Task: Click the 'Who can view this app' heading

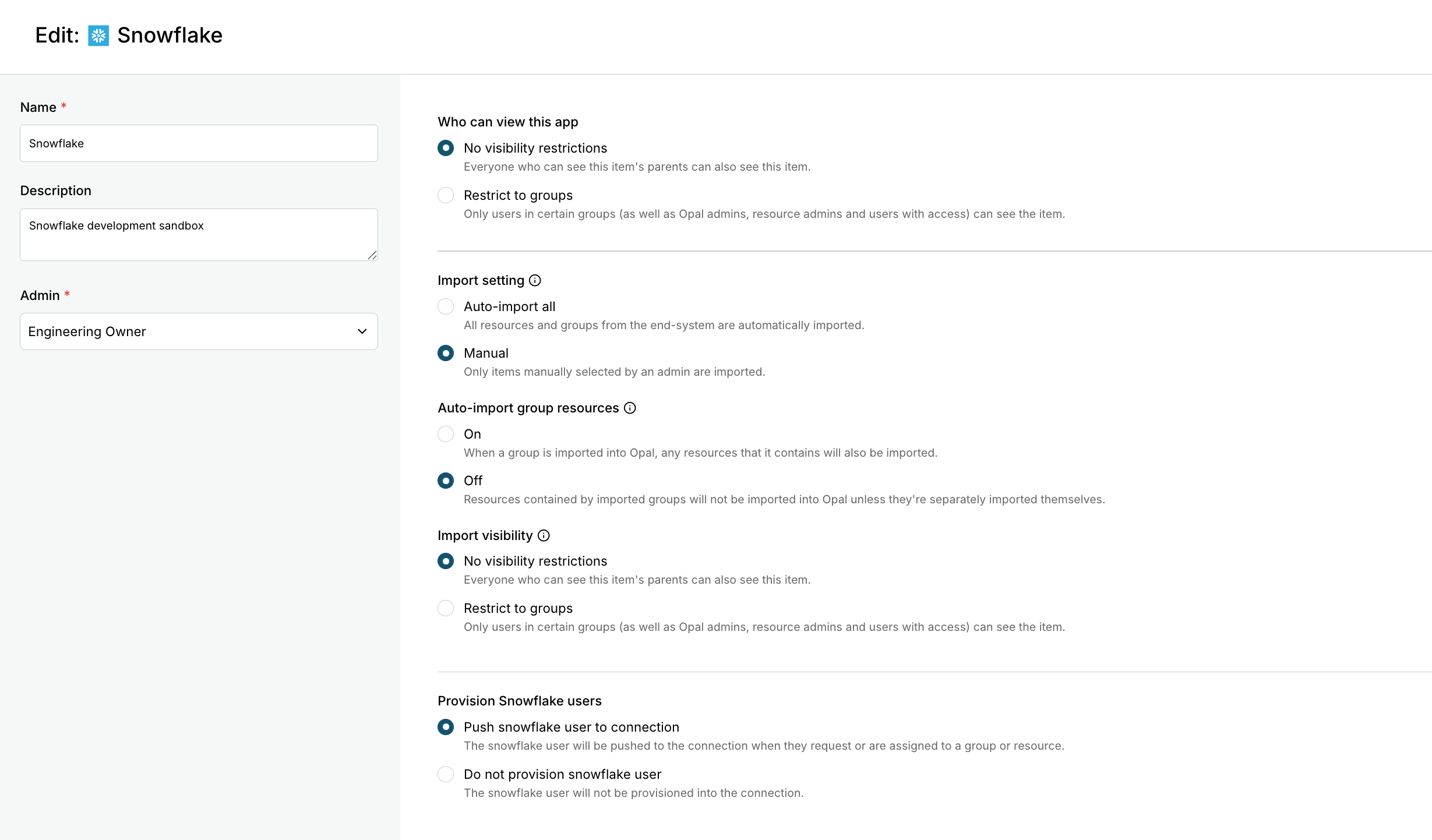Action: tap(508, 122)
